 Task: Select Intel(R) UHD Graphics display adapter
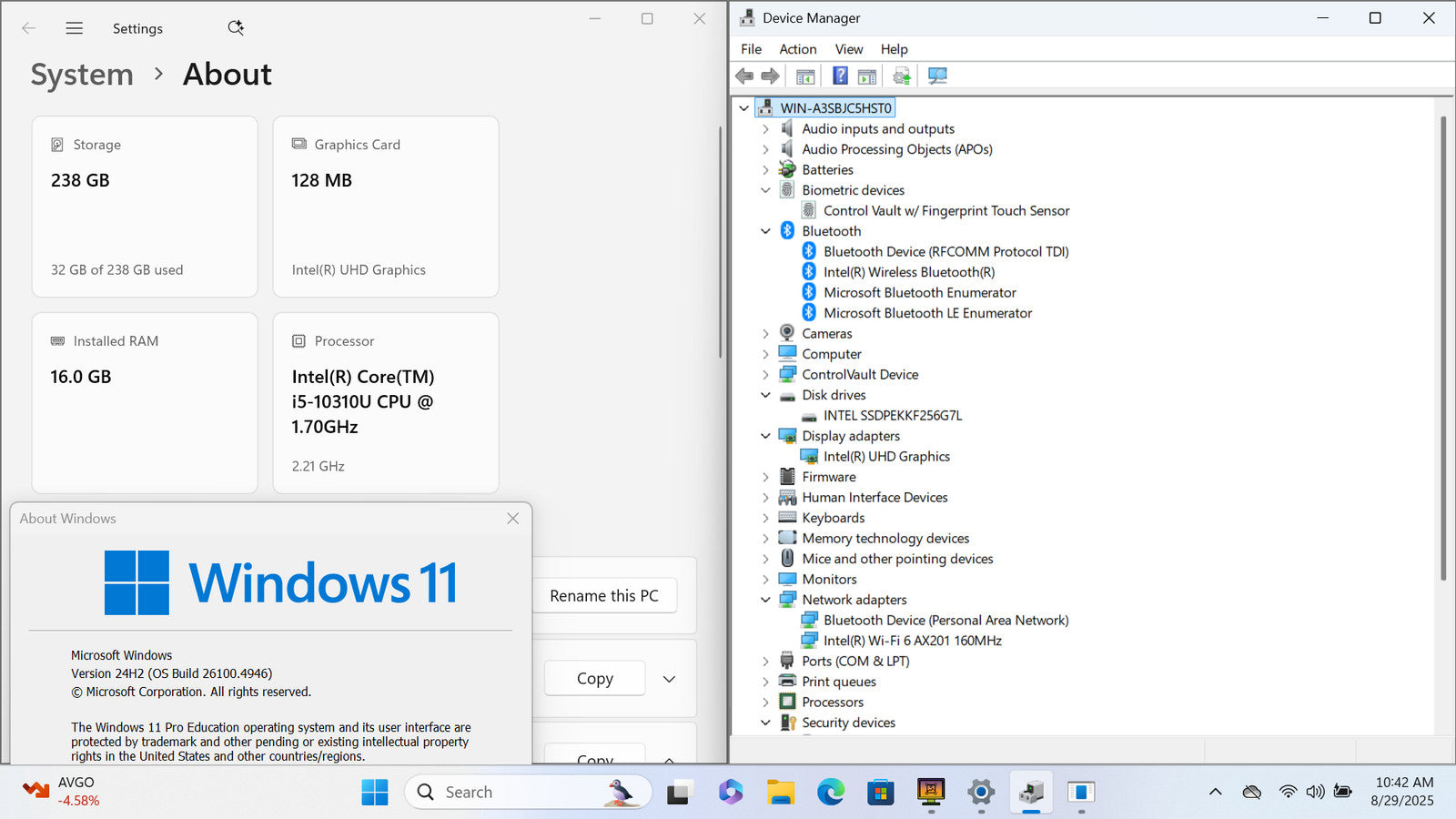886,456
